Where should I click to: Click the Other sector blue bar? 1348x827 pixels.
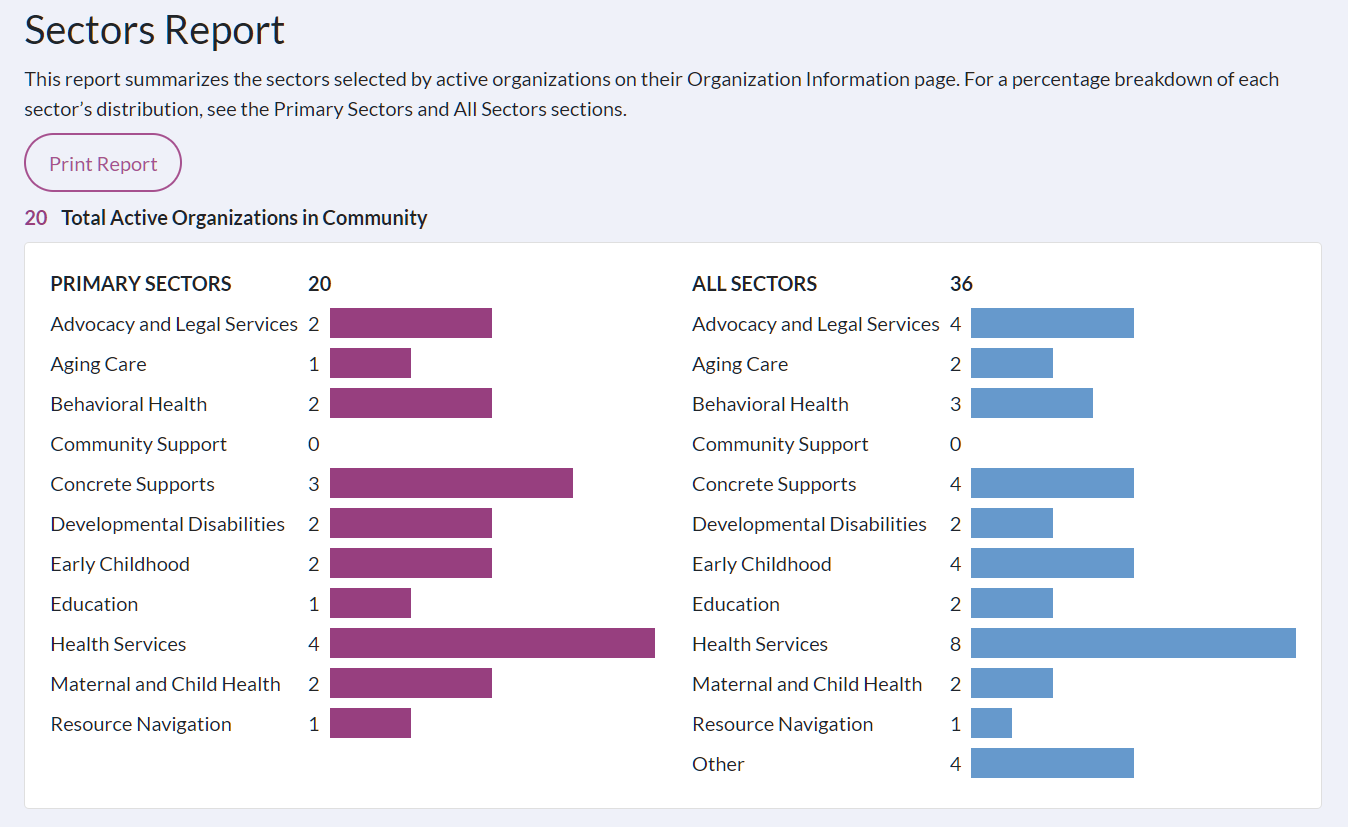click(1052, 763)
